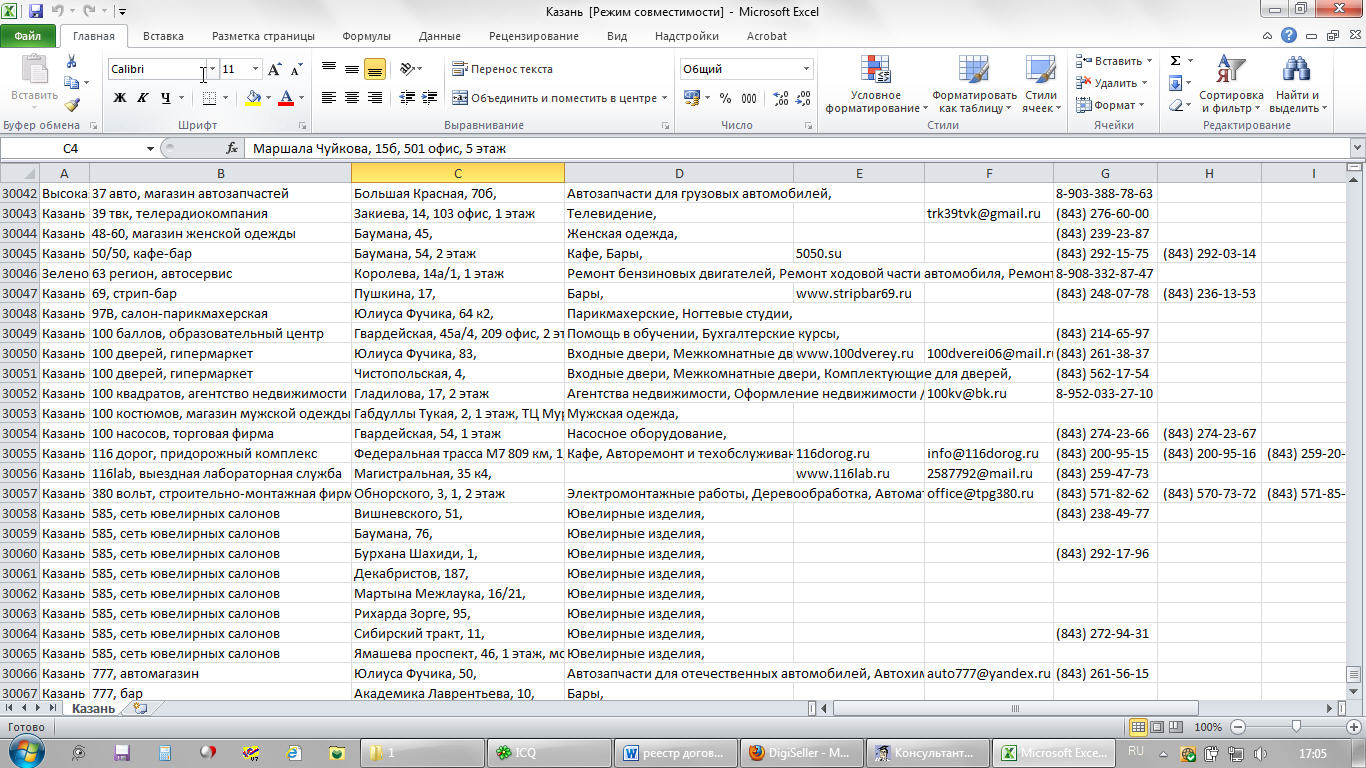Screen dimensions: 1366x768
Task: Click the Format Painter brush icon
Action: [72, 105]
